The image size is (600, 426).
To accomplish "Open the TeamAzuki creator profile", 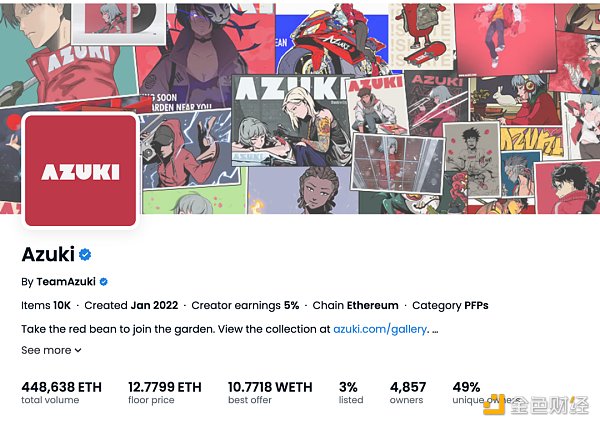I will coord(66,282).
